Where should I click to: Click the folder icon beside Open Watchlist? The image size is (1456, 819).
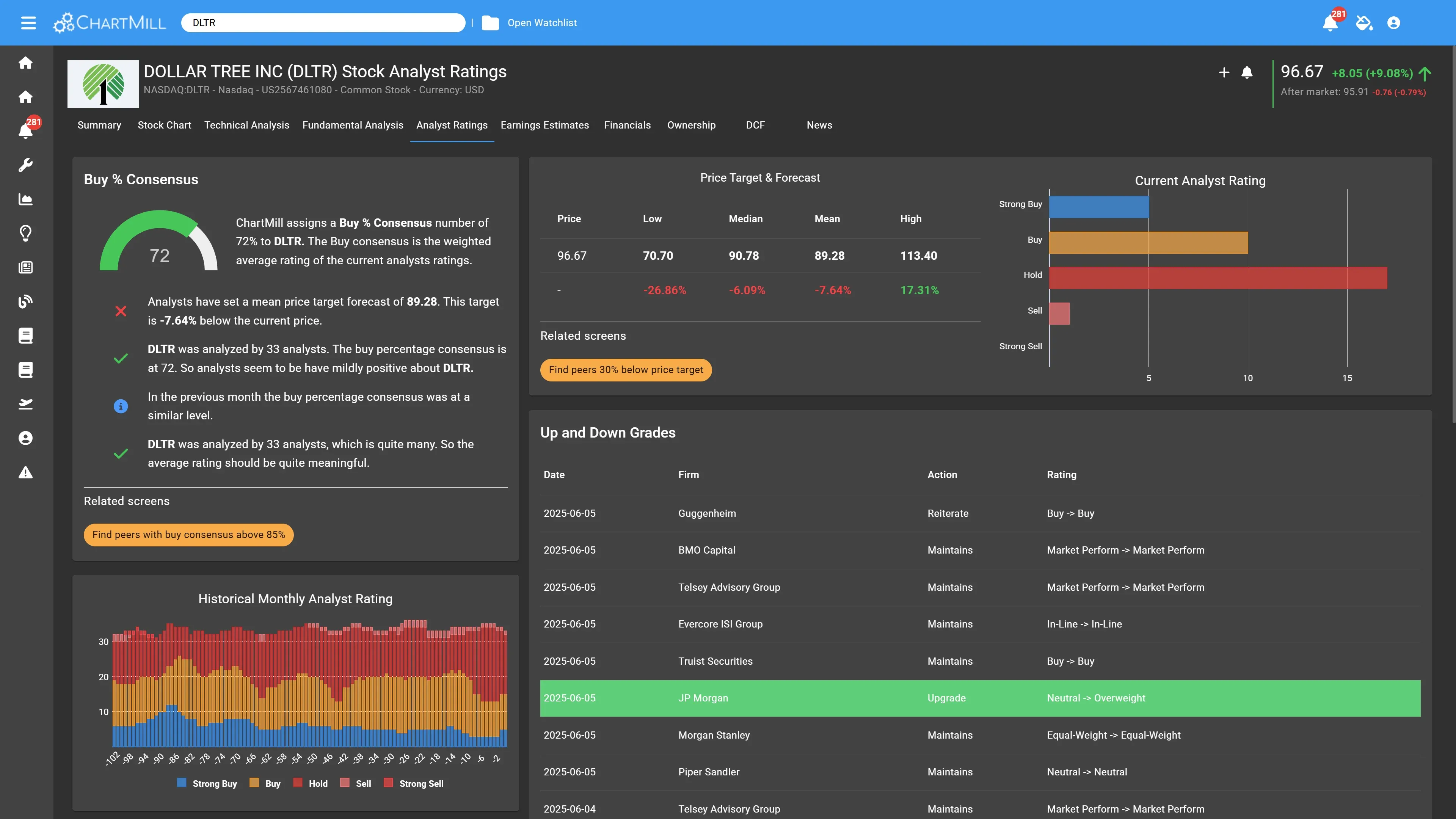[x=490, y=23]
